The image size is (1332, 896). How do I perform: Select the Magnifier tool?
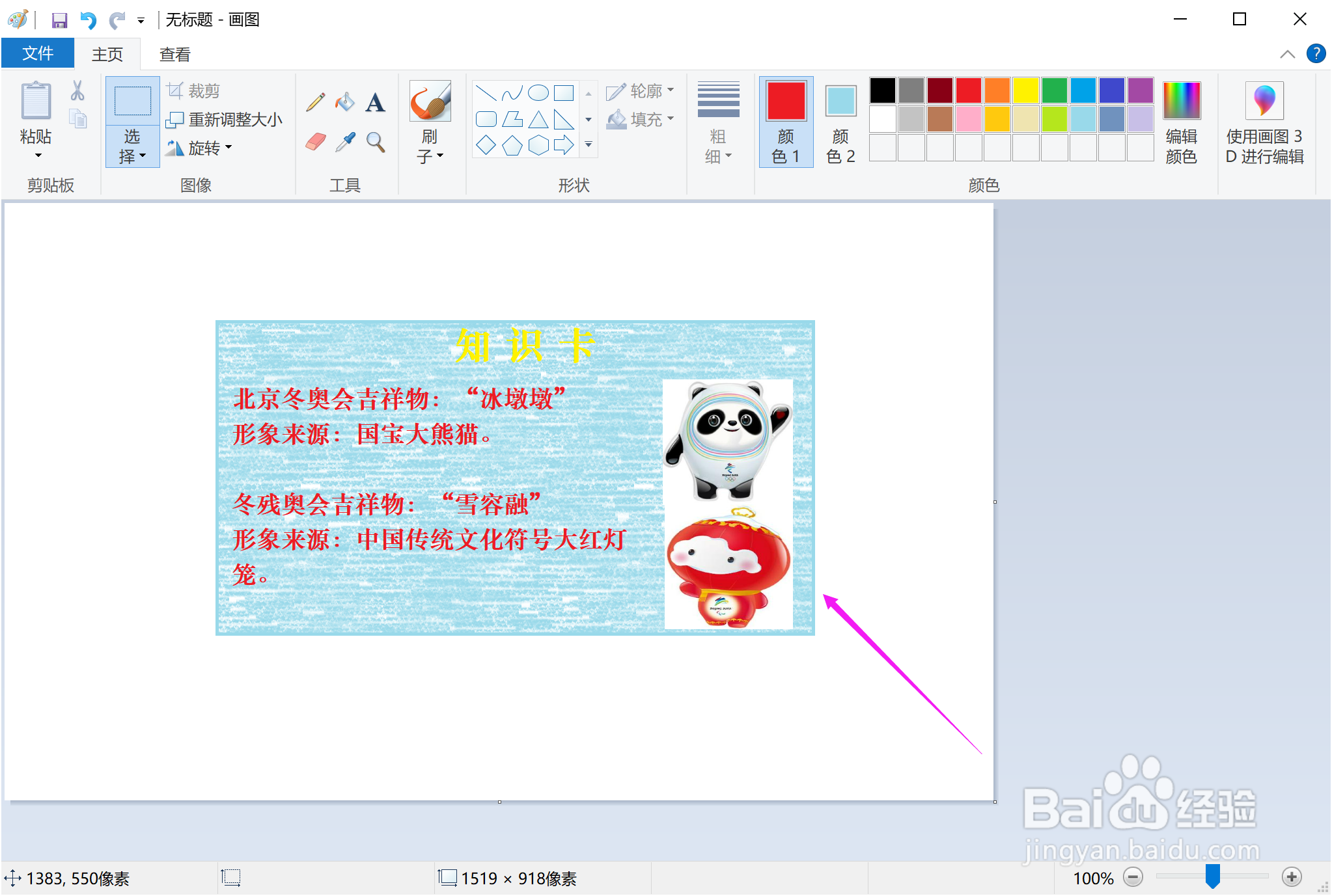tap(375, 141)
